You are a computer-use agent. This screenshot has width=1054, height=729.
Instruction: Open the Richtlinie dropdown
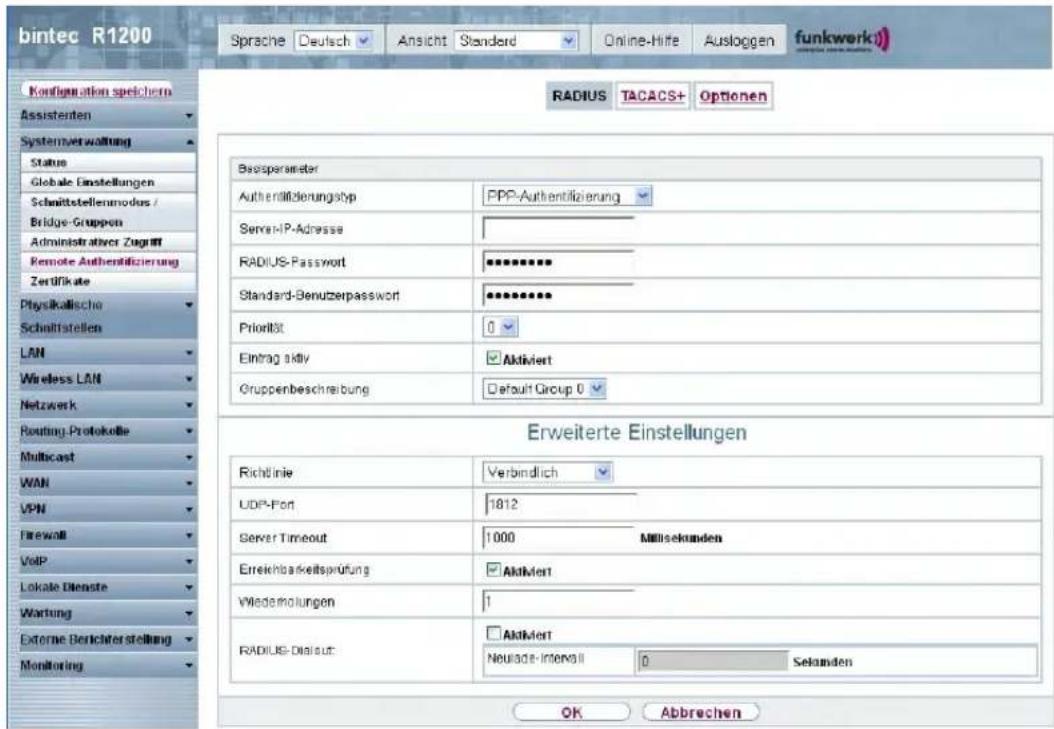point(547,472)
